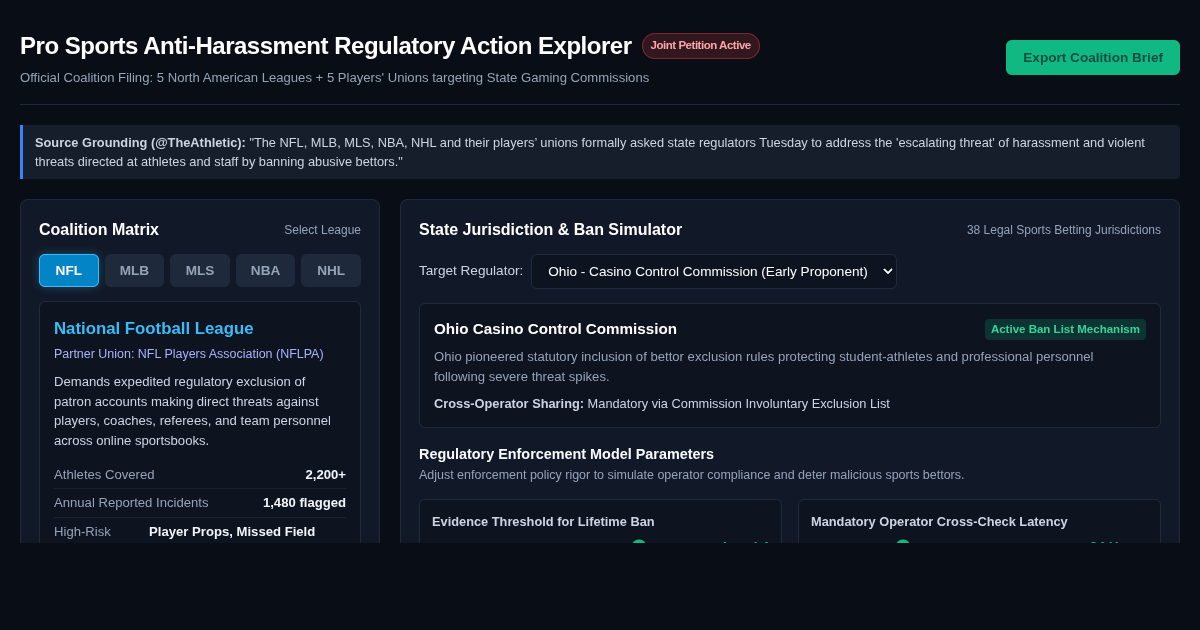
Task: Click the 1,480 flagged incidents value
Action: (x=304, y=502)
